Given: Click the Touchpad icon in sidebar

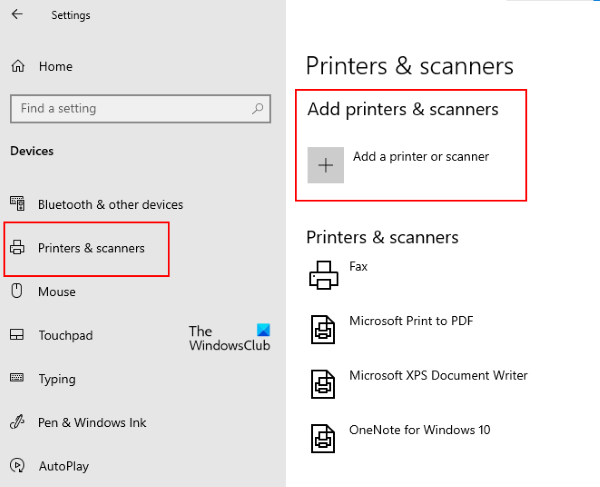Looking at the screenshot, I should pos(17,335).
